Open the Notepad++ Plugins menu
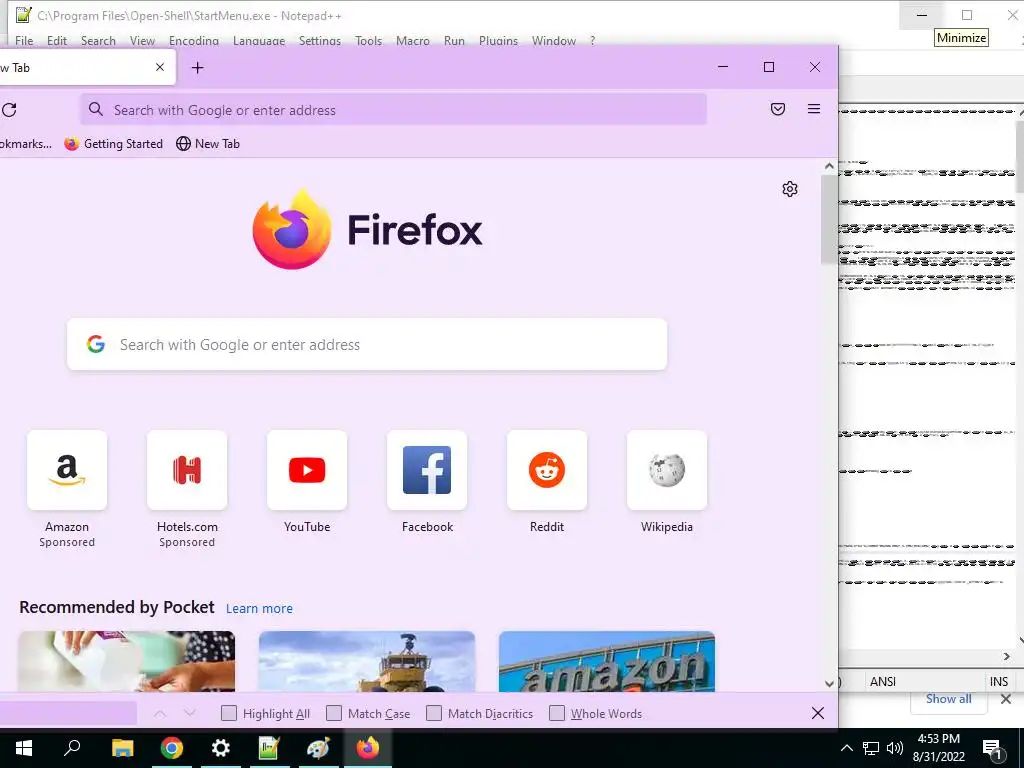Screen dimensions: 1024x768 (498, 40)
